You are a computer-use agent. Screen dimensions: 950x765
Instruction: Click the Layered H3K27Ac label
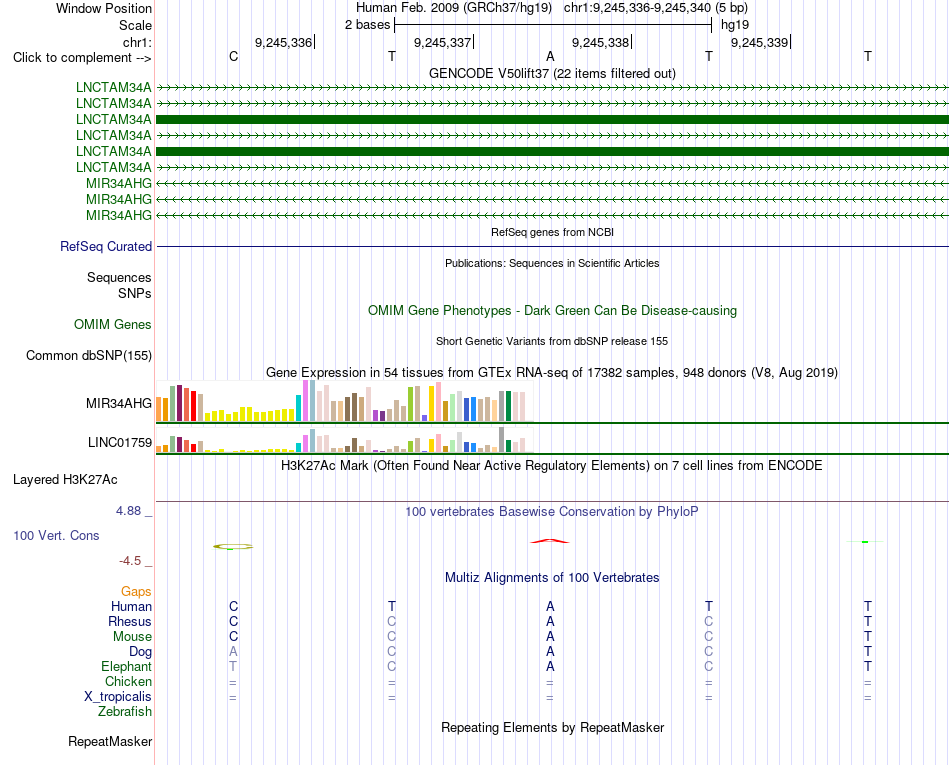(x=65, y=480)
